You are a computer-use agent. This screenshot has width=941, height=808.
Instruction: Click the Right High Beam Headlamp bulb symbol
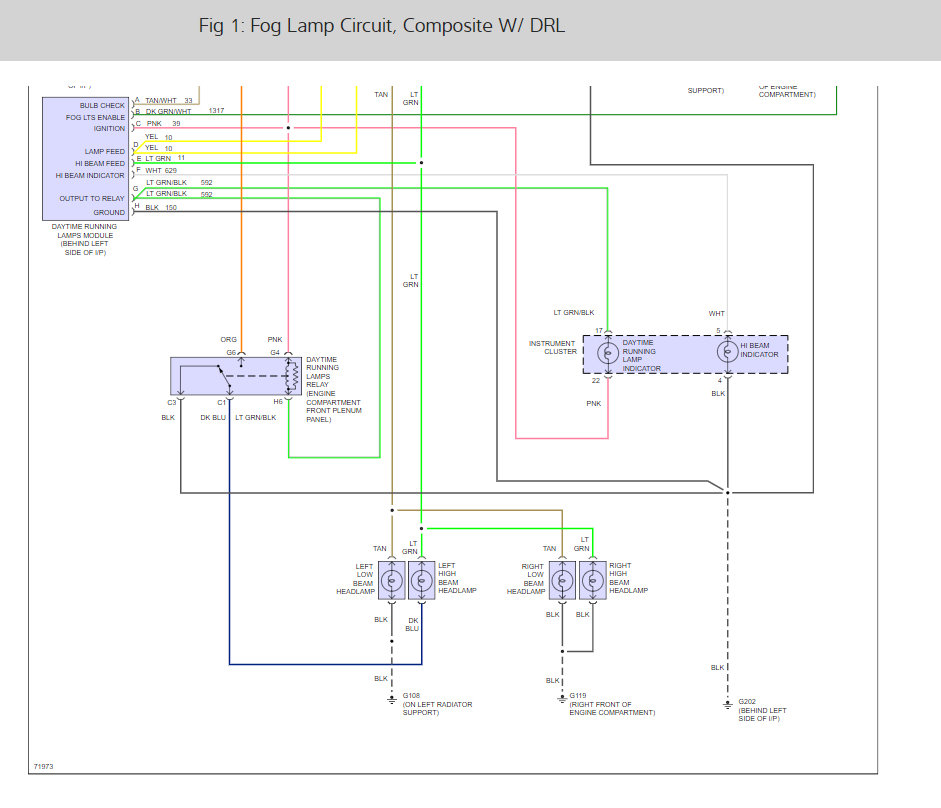coord(593,580)
